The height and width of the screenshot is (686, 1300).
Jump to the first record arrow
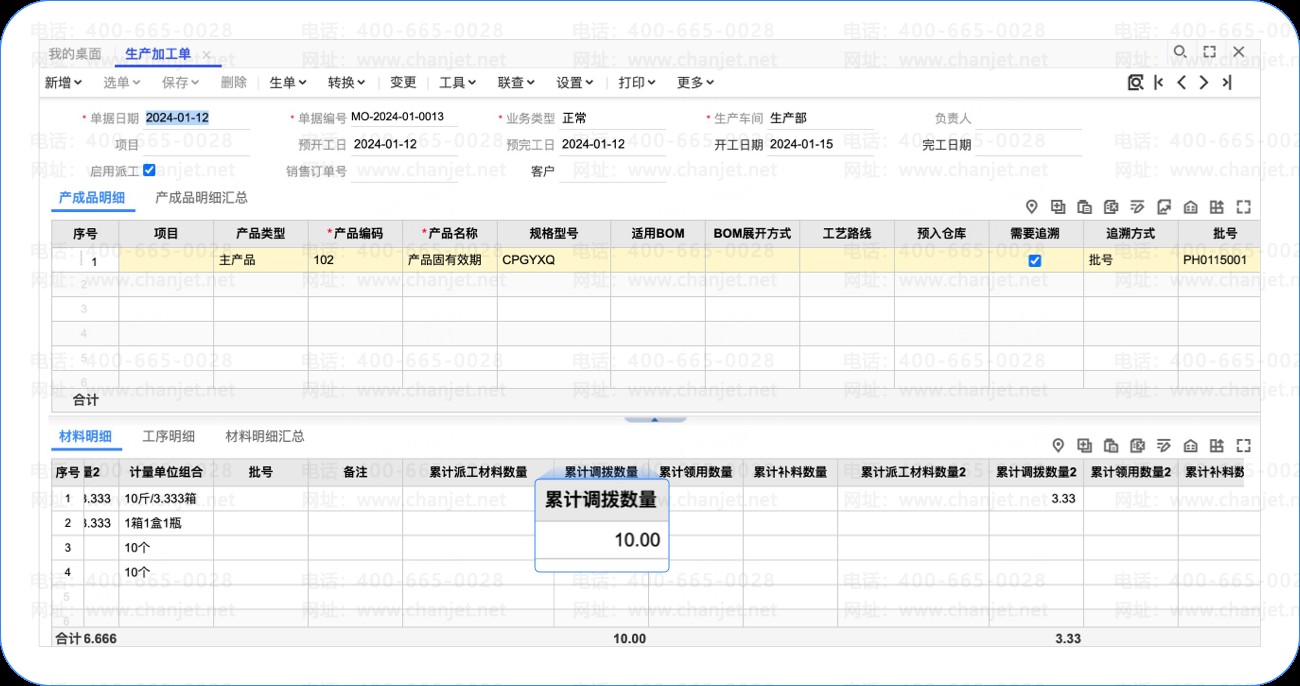(x=1159, y=83)
